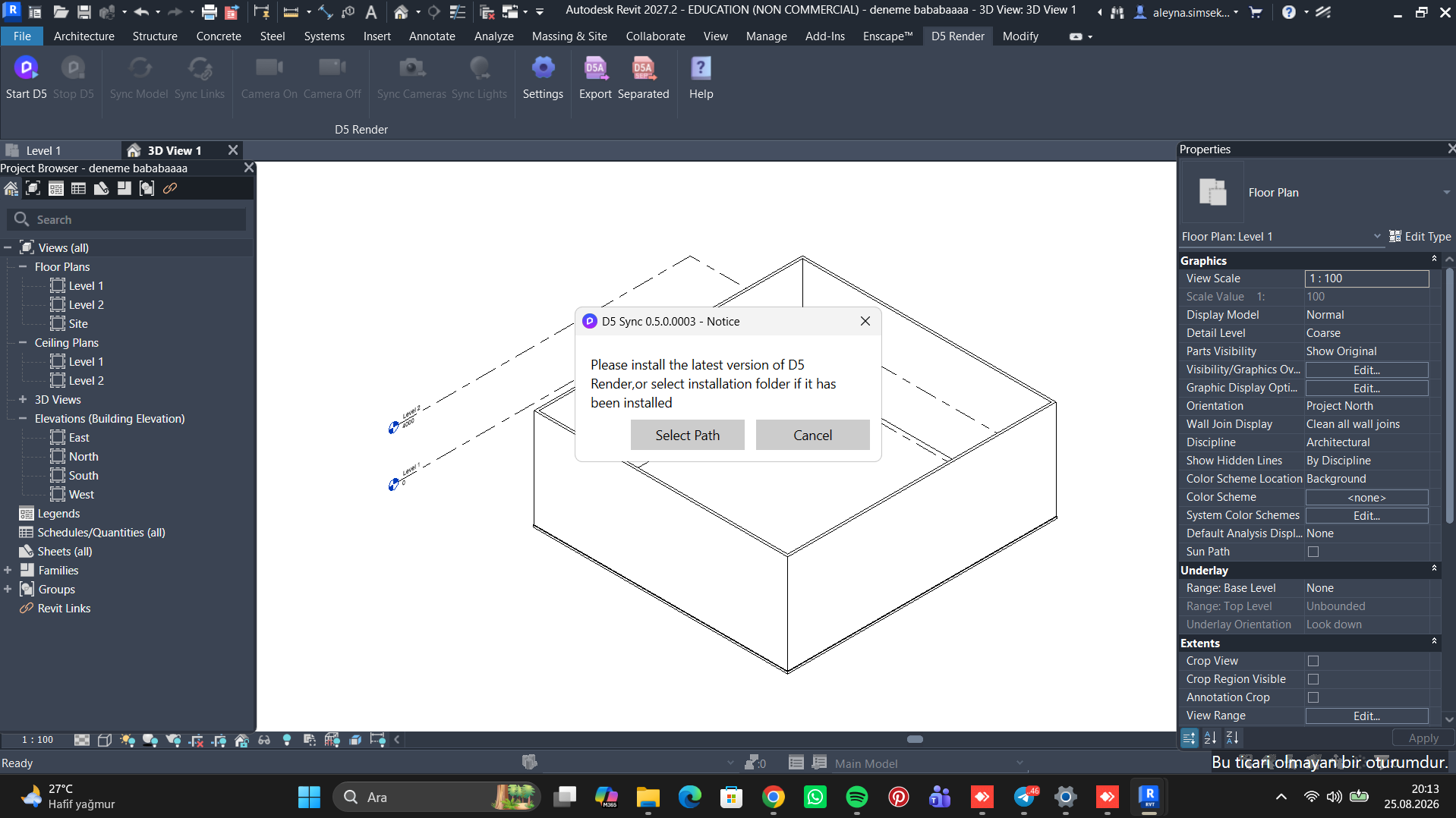Open the Windows Start menu

point(309,797)
